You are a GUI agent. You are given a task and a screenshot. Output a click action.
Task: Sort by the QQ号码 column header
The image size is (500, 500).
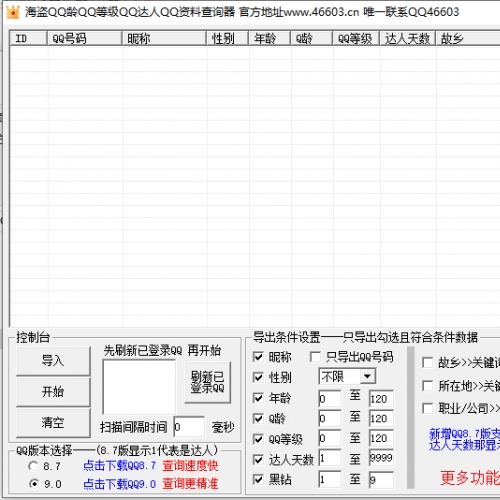click(x=84, y=39)
